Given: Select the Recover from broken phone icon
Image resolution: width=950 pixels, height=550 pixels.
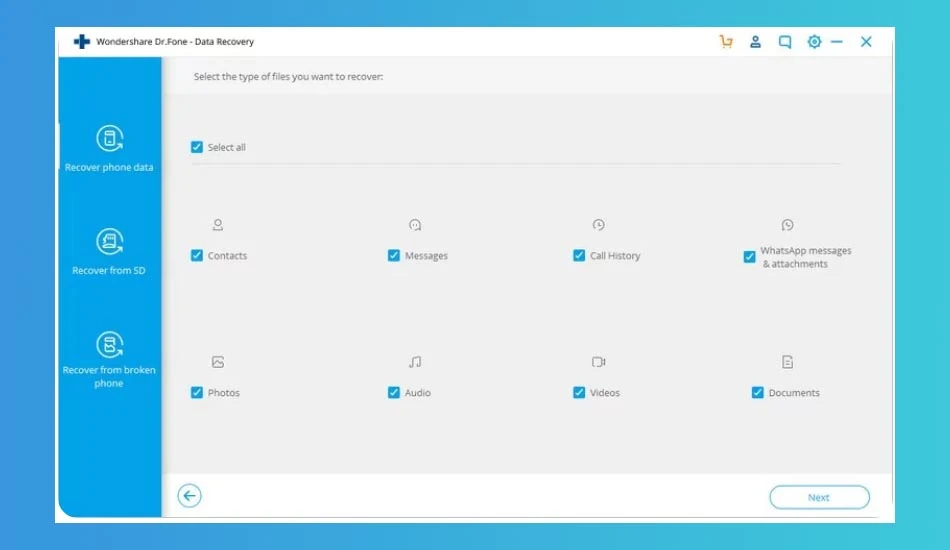Looking at the screenshot, I should [x=110, y=345].
